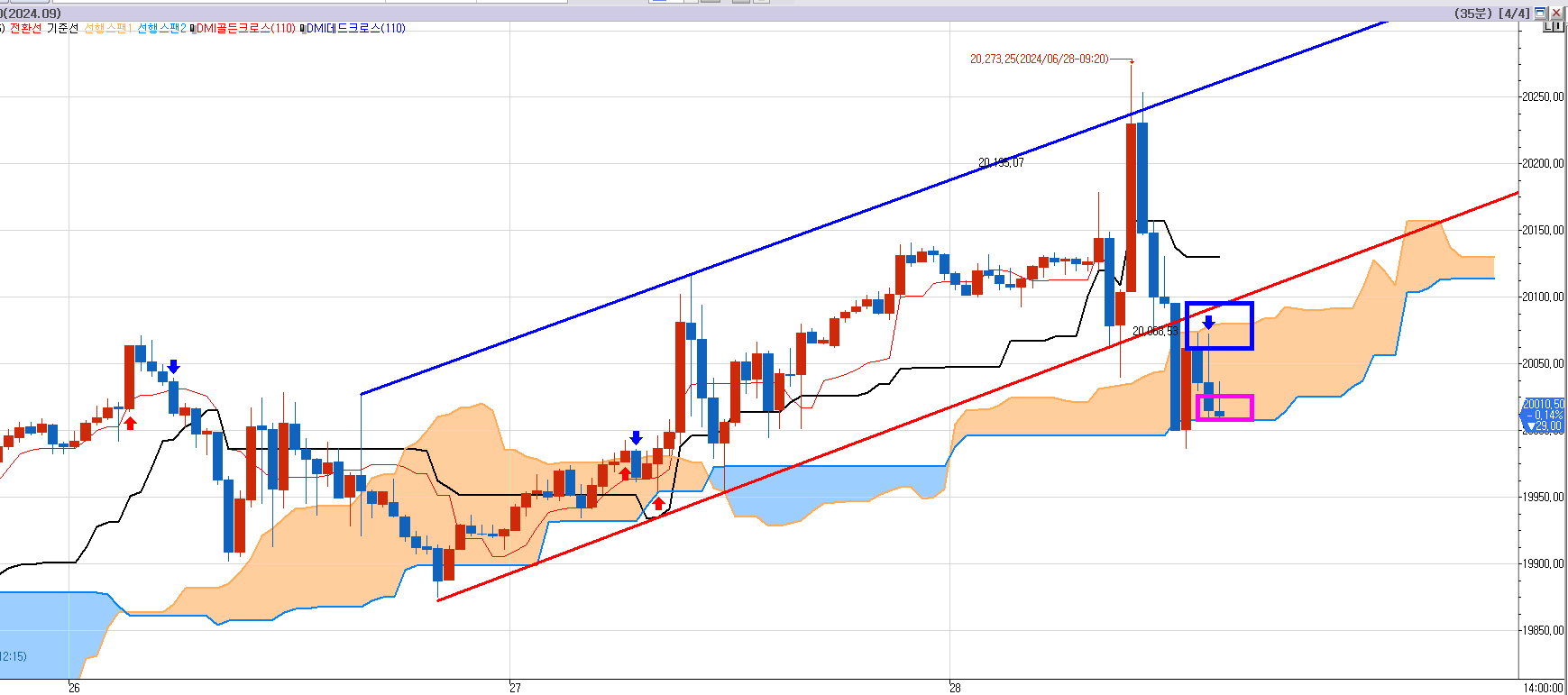The width and height of the screenshot is (1568, 695).
Task: Toggle the marker icon before DMI골든크로스(110)
Action: click(193, 29)
